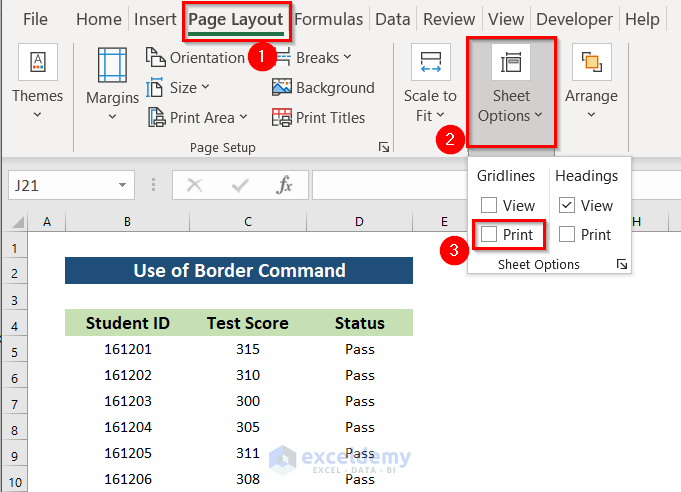
Task: Click the Print Area icon
Action: point(156,117)
